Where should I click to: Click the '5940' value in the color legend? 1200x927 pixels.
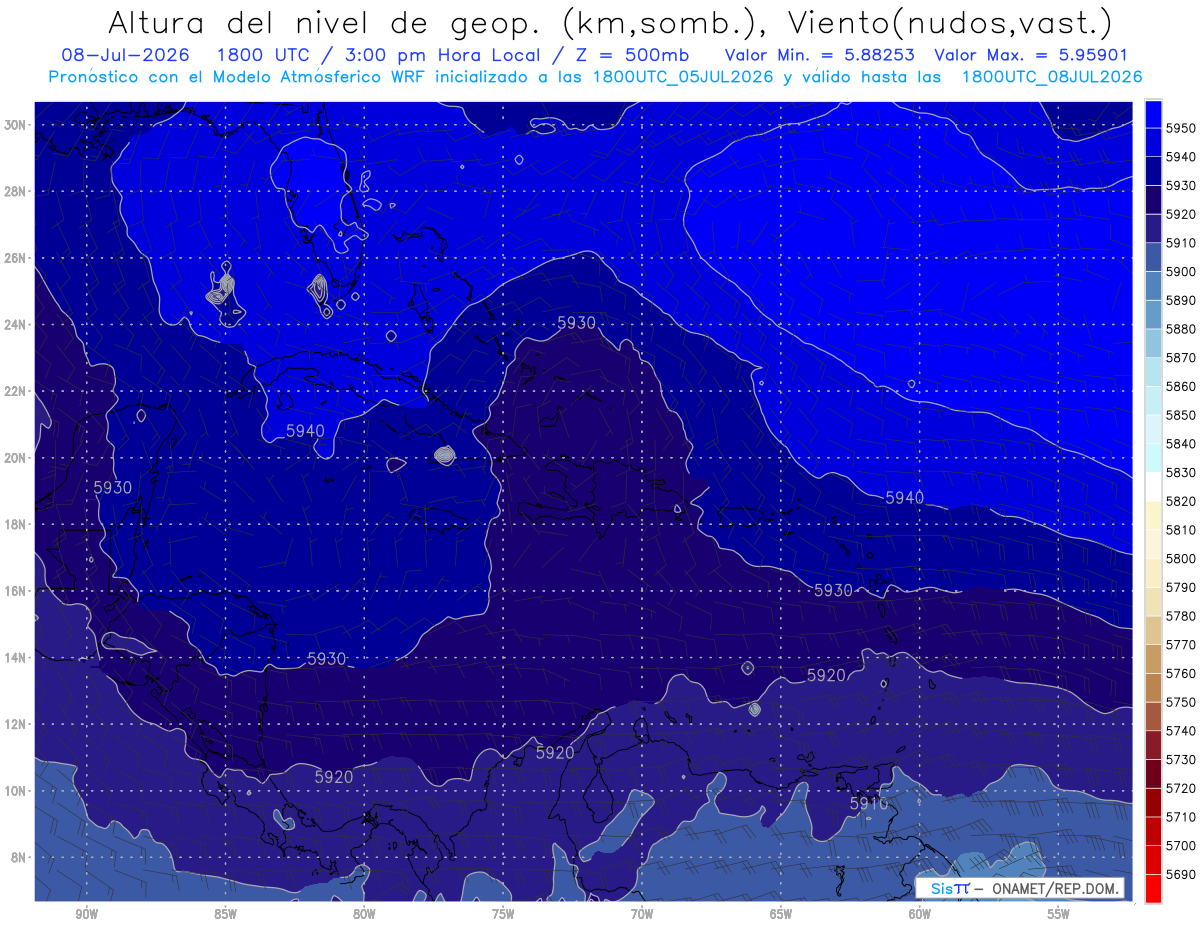[x=1180, y=157]
